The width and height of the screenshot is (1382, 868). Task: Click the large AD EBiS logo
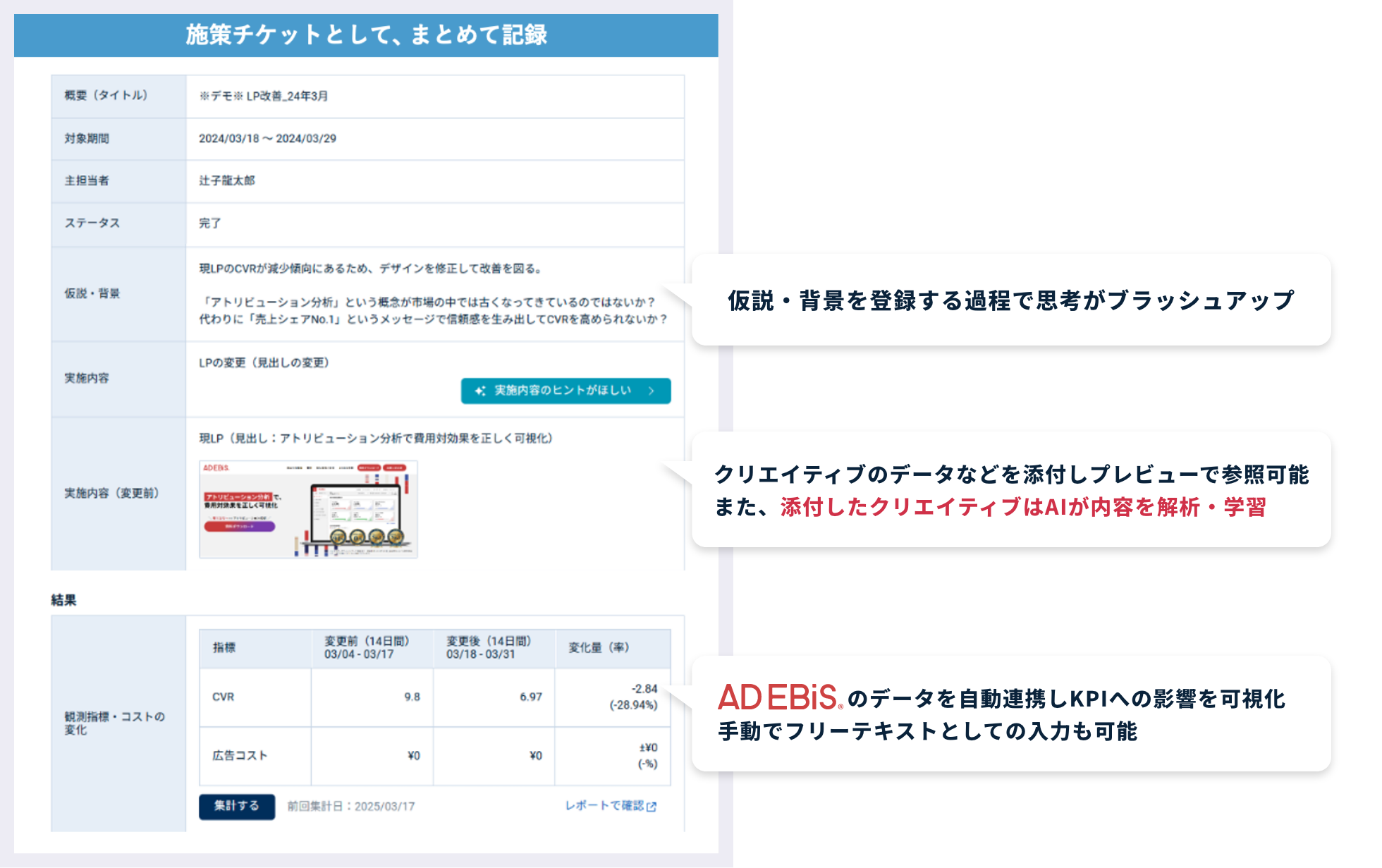(779, 697)
